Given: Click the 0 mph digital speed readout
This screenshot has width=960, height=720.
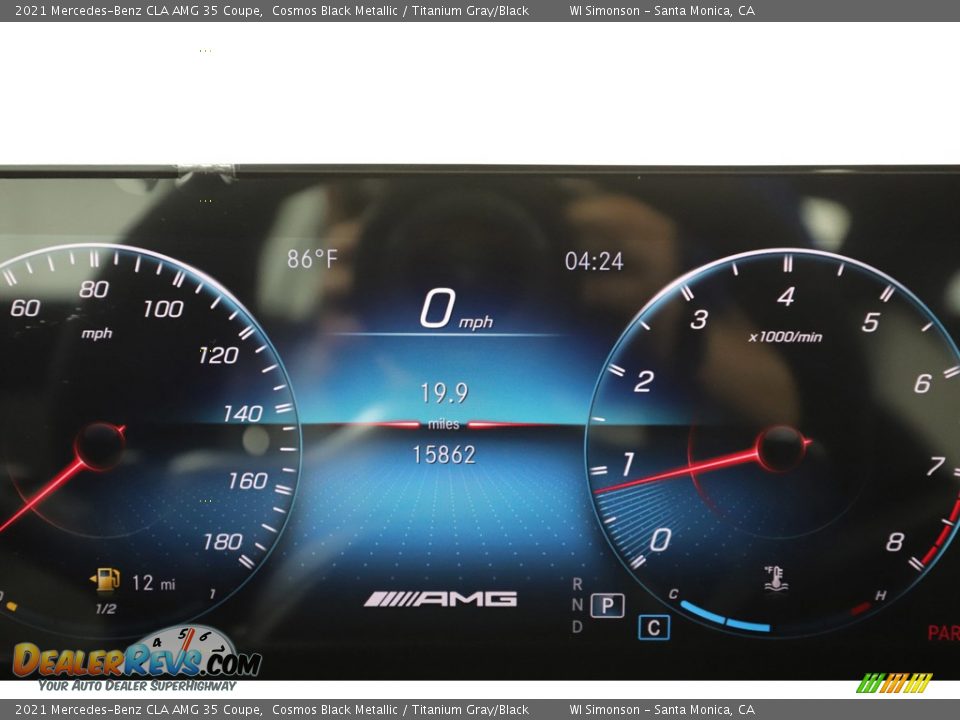Looking at the screenshot, I should coord(456,309).
